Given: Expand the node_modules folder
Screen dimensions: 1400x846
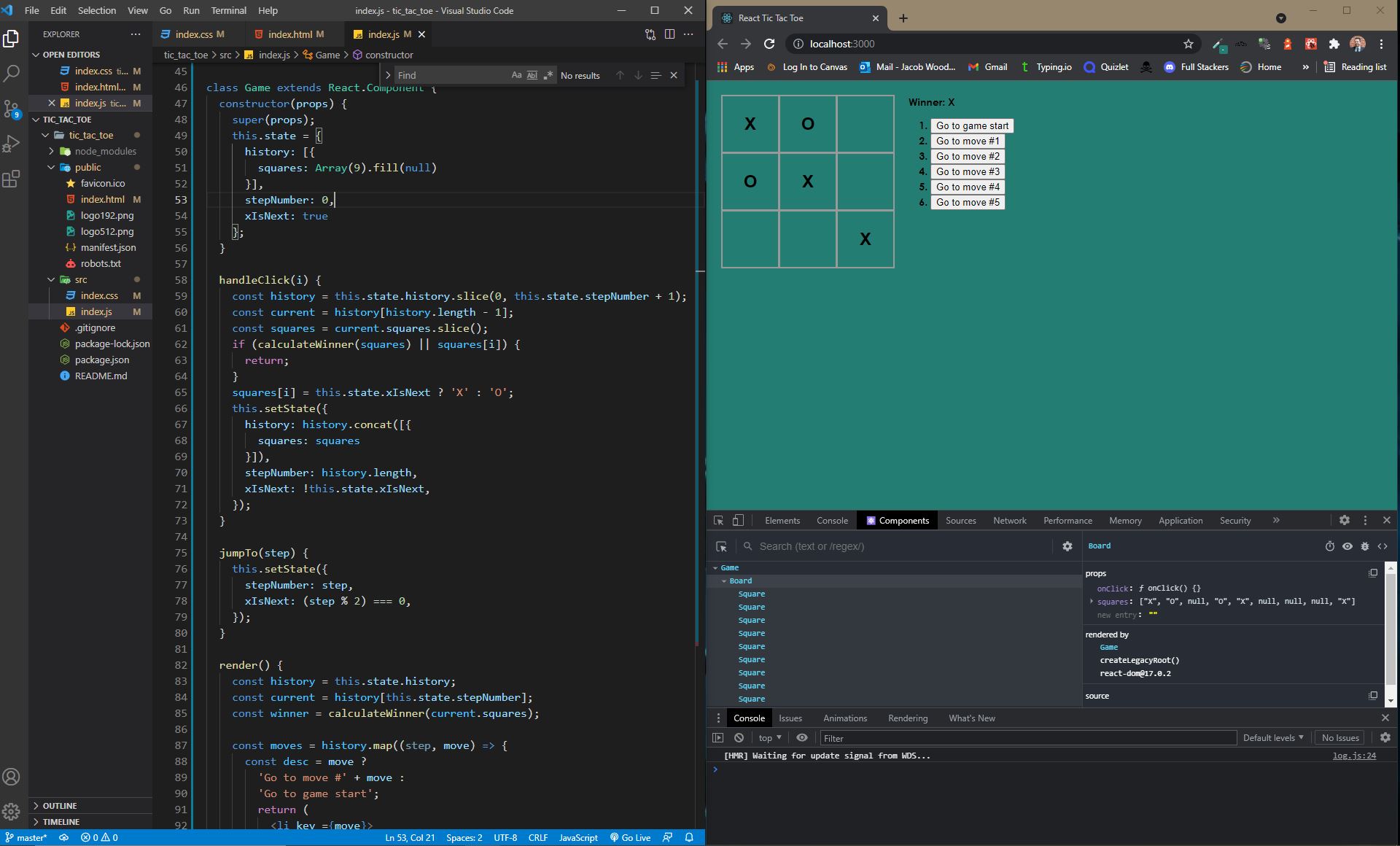Looking at the screenshot, I should pos(104,151).
